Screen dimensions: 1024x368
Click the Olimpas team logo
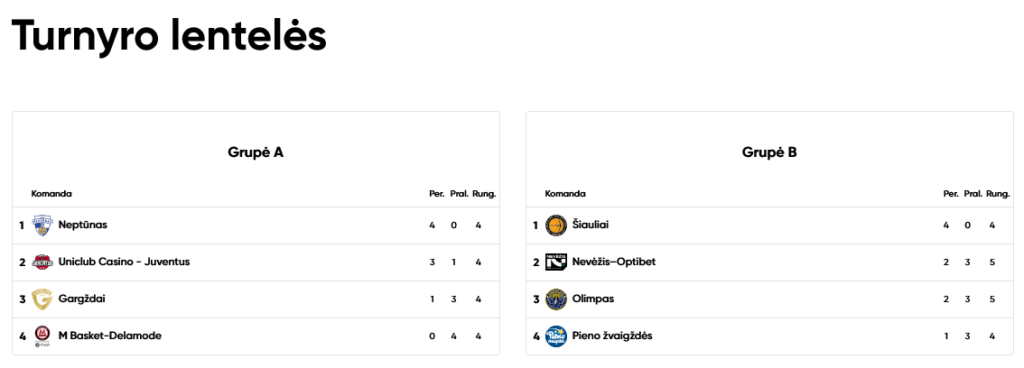556,299
